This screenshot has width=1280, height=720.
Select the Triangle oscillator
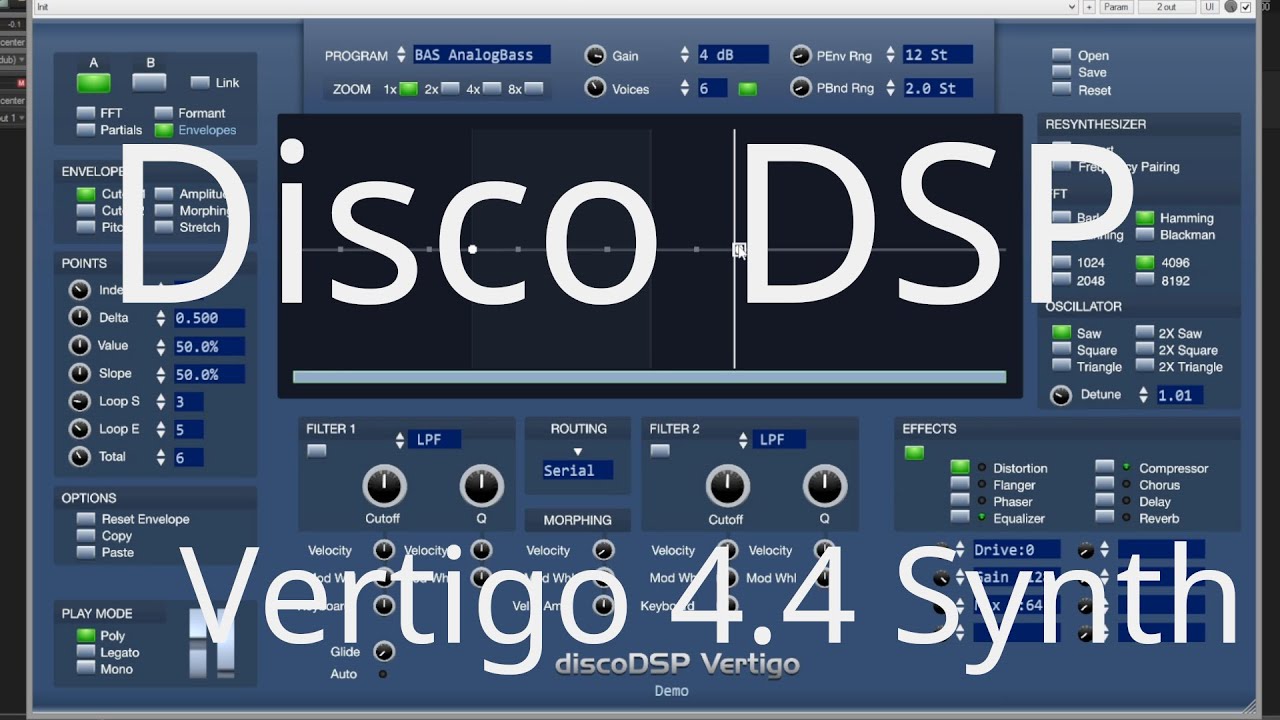[x=1061, y=367]
